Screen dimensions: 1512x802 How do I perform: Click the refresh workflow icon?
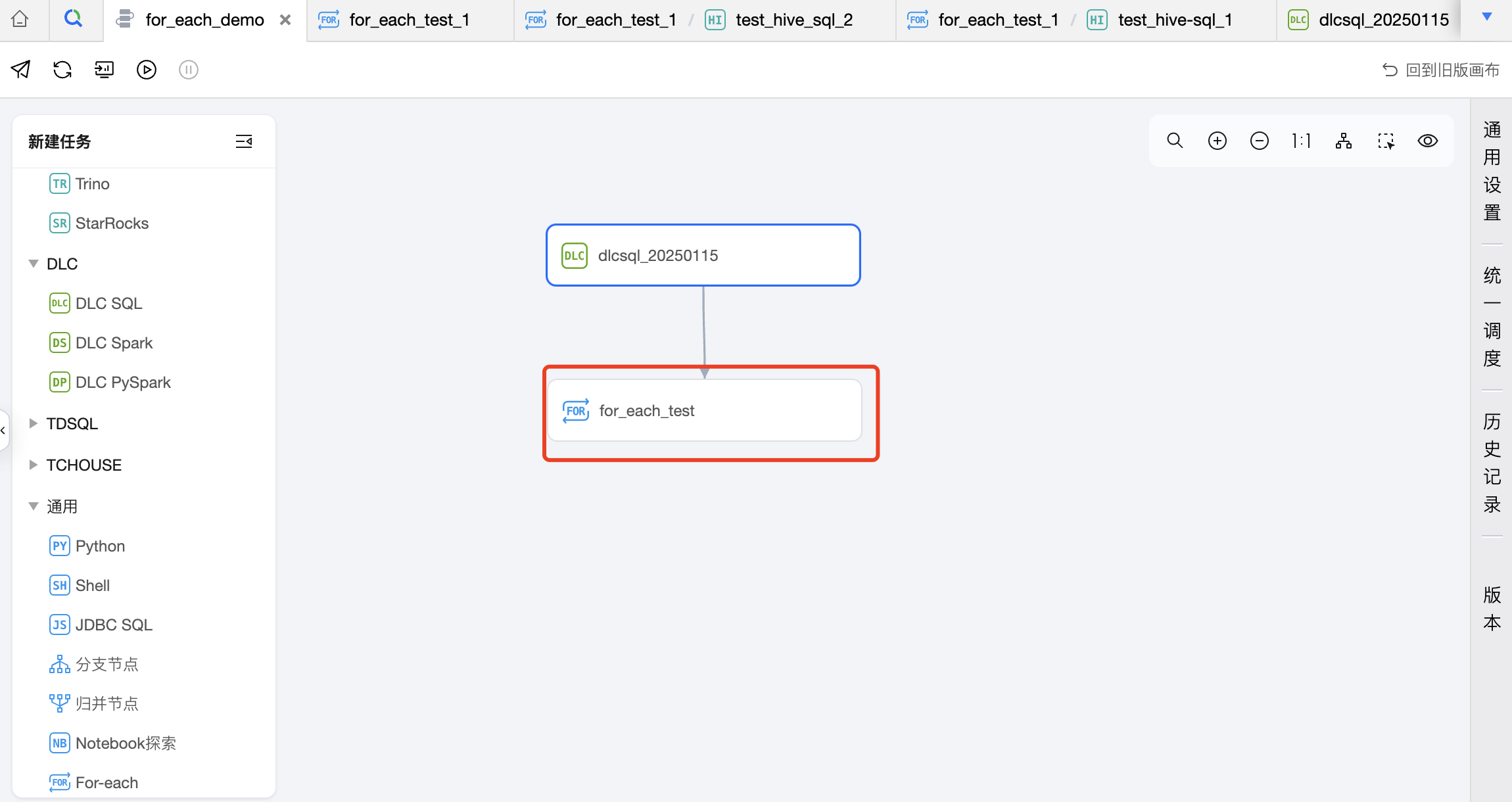coord(62,70)
